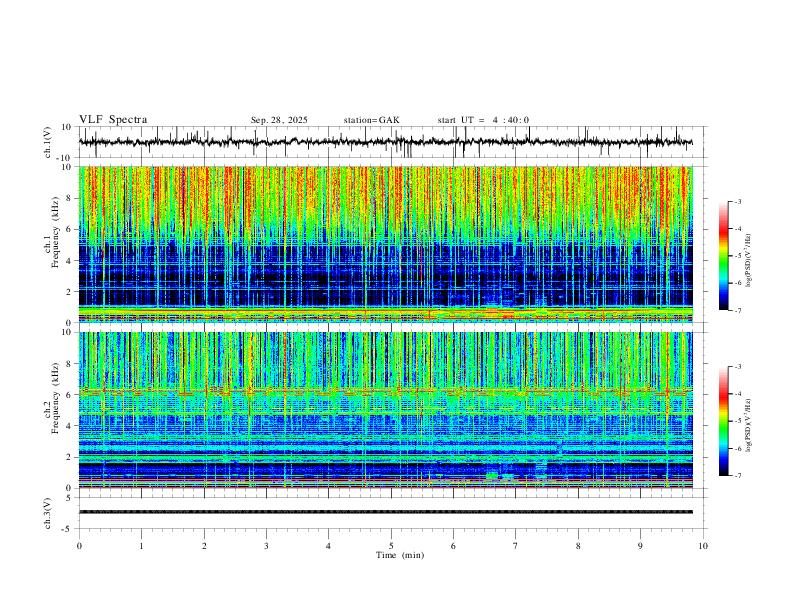
Task: Click the ch.2 colorbar log(PSD) label
Action: point(748,425)
